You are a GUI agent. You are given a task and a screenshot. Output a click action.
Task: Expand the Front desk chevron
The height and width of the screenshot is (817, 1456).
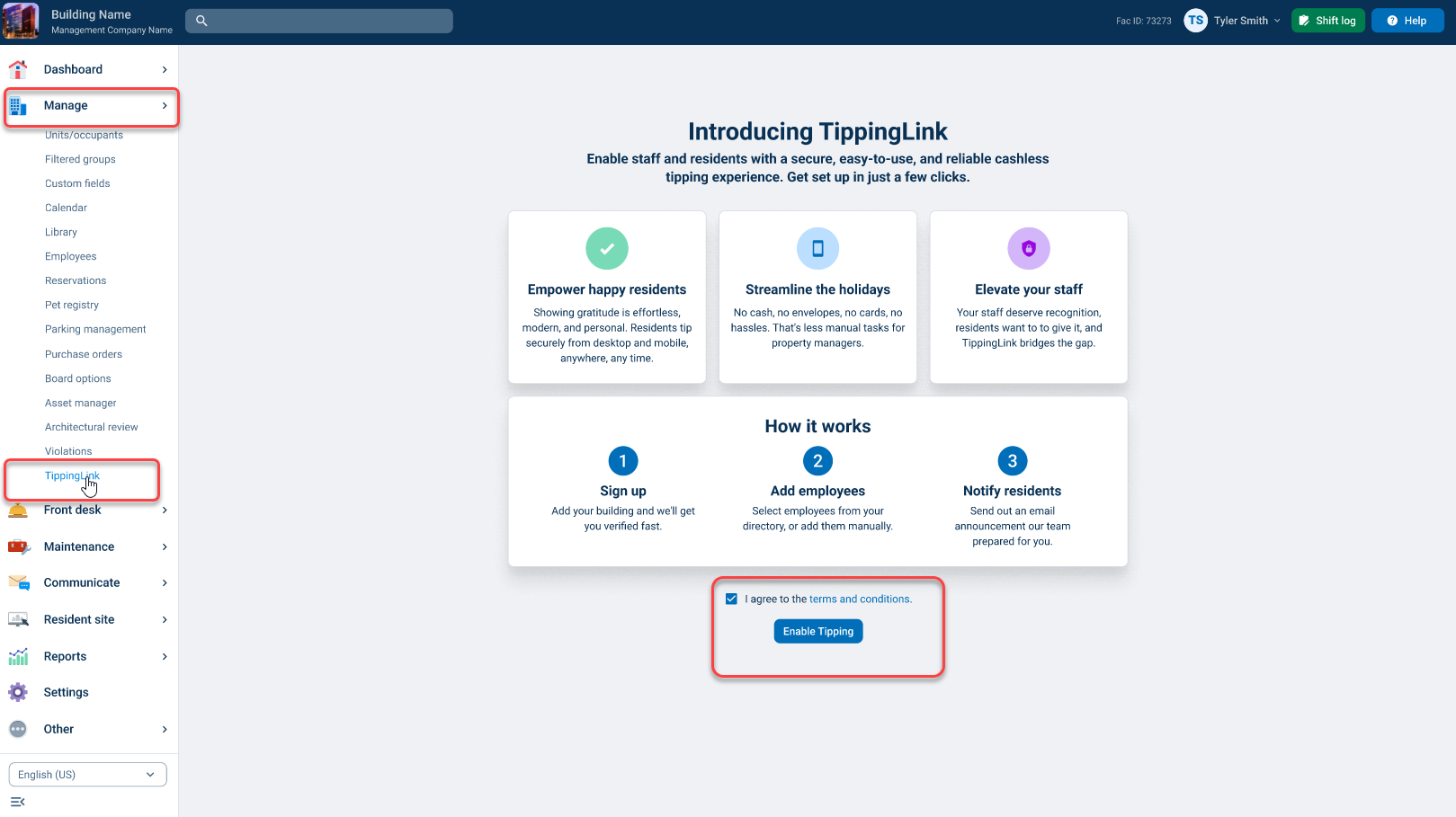(x=165, y=511)
